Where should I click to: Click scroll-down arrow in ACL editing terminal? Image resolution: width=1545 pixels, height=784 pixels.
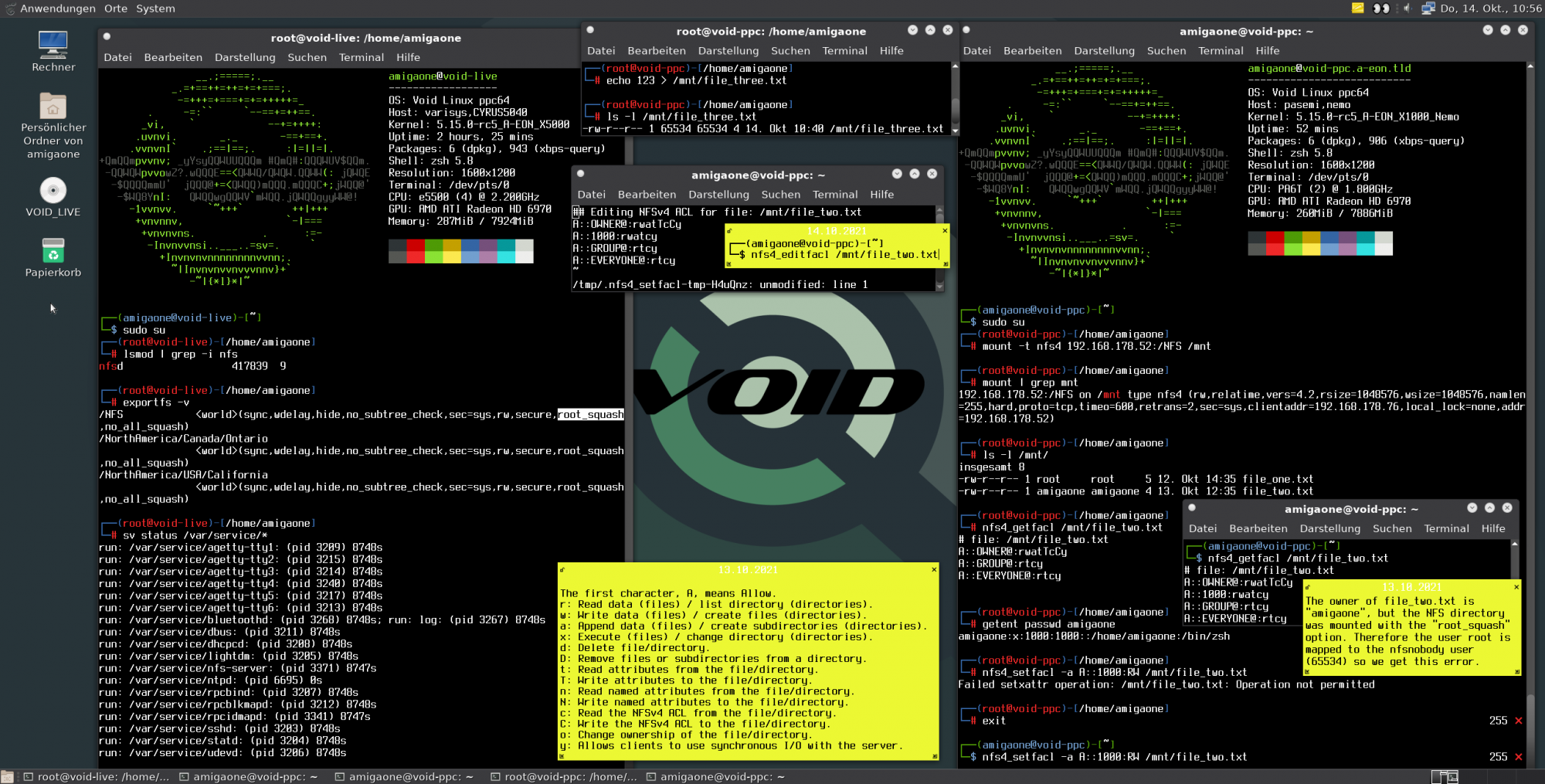pos(939,287)
